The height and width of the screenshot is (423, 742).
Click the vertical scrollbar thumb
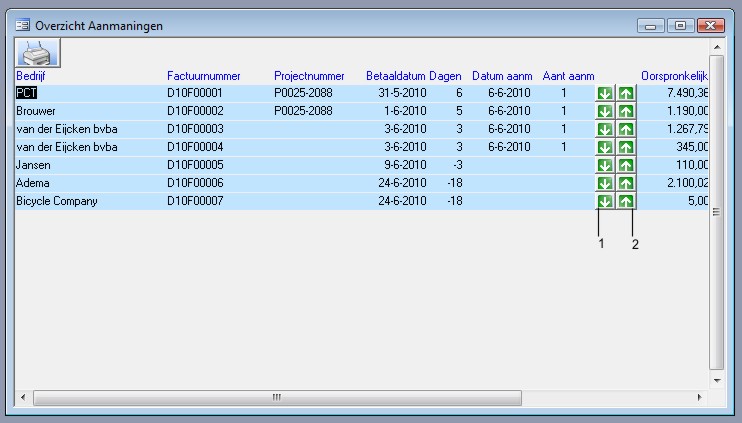tap(717, 212)
